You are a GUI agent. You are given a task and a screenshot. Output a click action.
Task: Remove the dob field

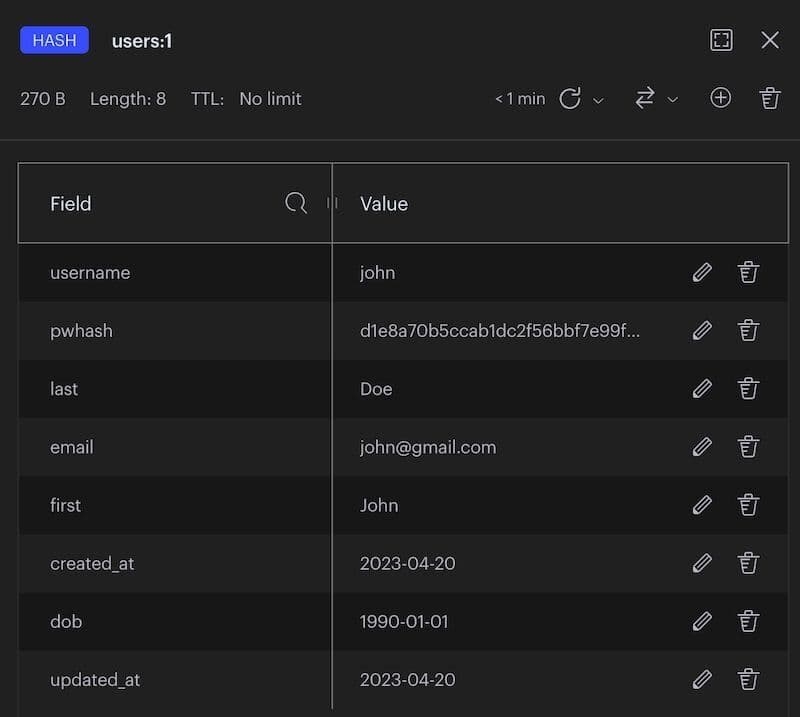748,621
